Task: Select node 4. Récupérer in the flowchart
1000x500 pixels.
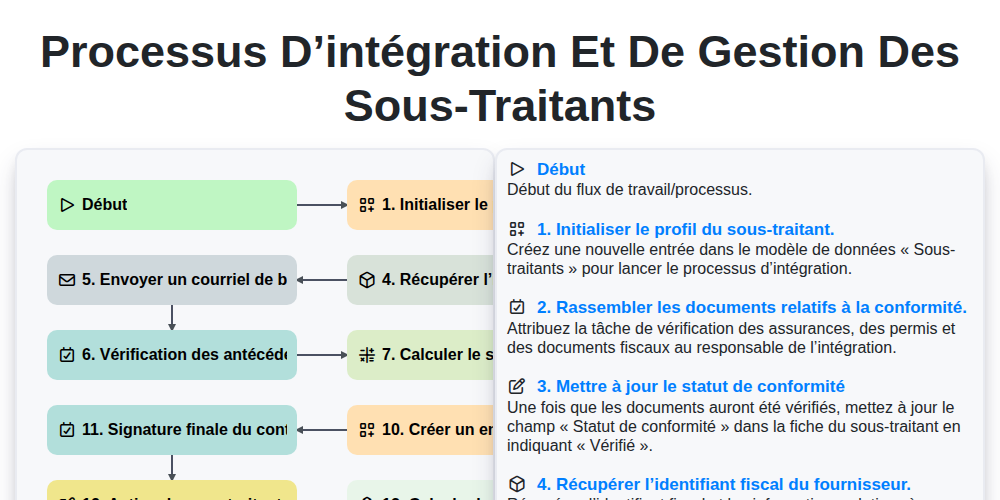Action: click(420, 280)
